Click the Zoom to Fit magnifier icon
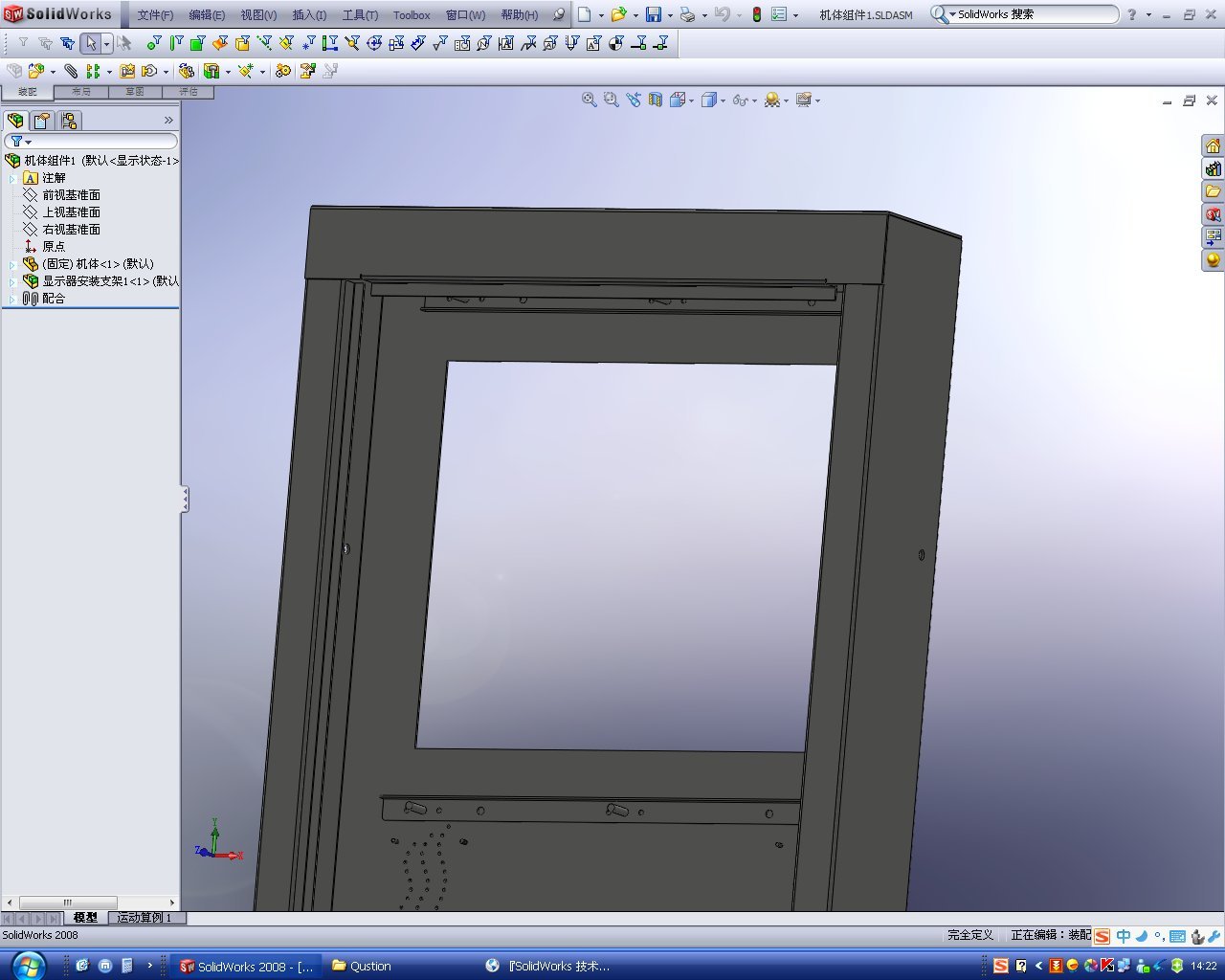 click(x=590, y=100)
